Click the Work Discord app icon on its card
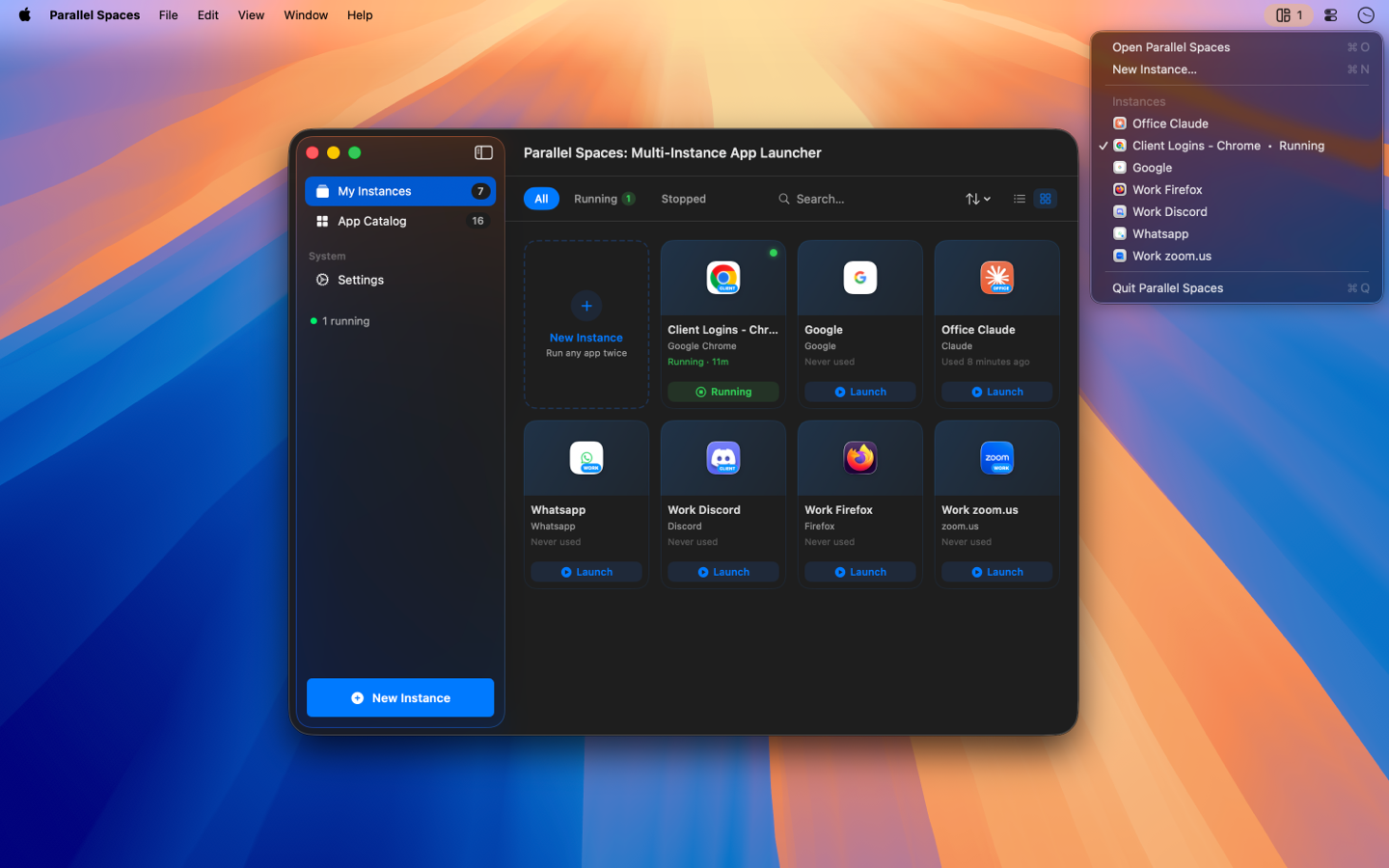 tap(723, 458)
